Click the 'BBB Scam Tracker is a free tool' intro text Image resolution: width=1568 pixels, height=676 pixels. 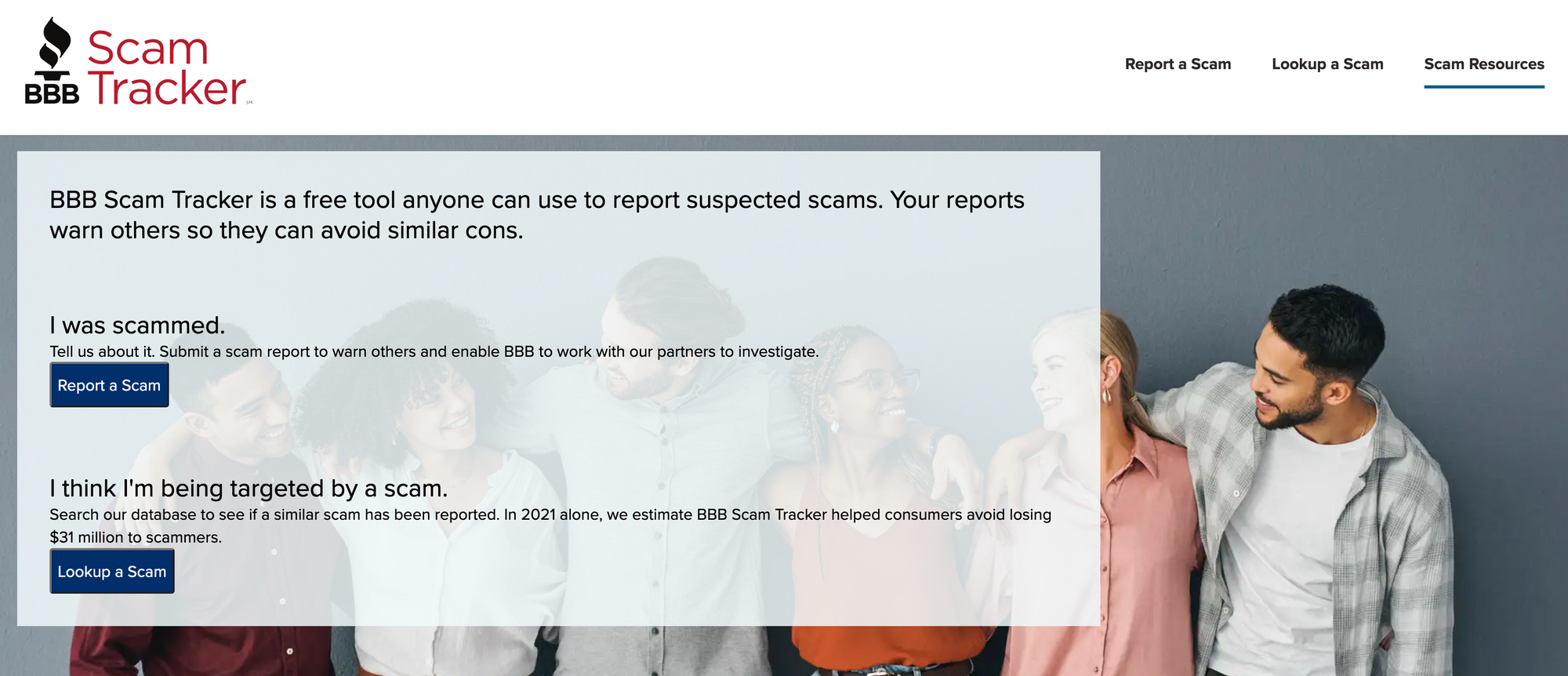click(x=537, y=215)
